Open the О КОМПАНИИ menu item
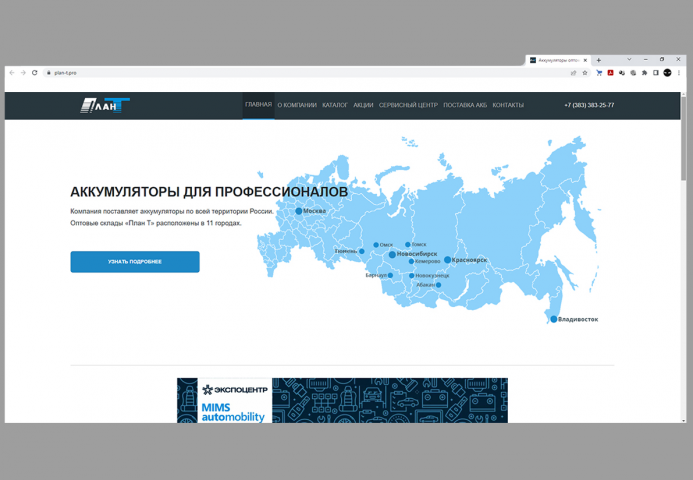 click(x=297, y=105)
